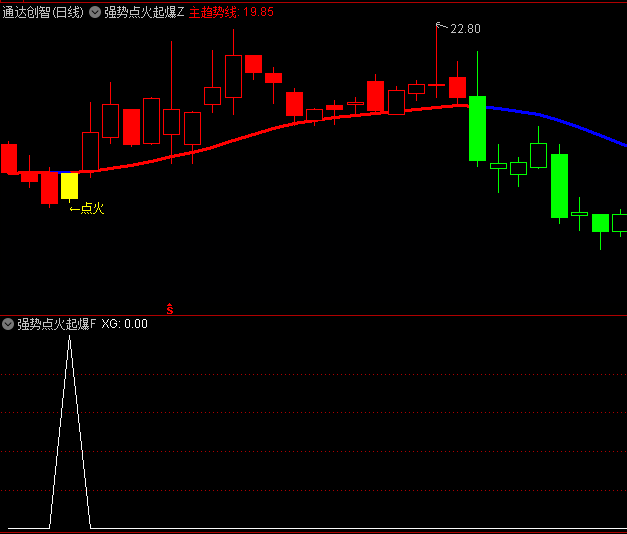Viewport: 627px width, 534px height.
Task: Click the 强势点火起爆F indicator name
Action: [x=56, y=324]
